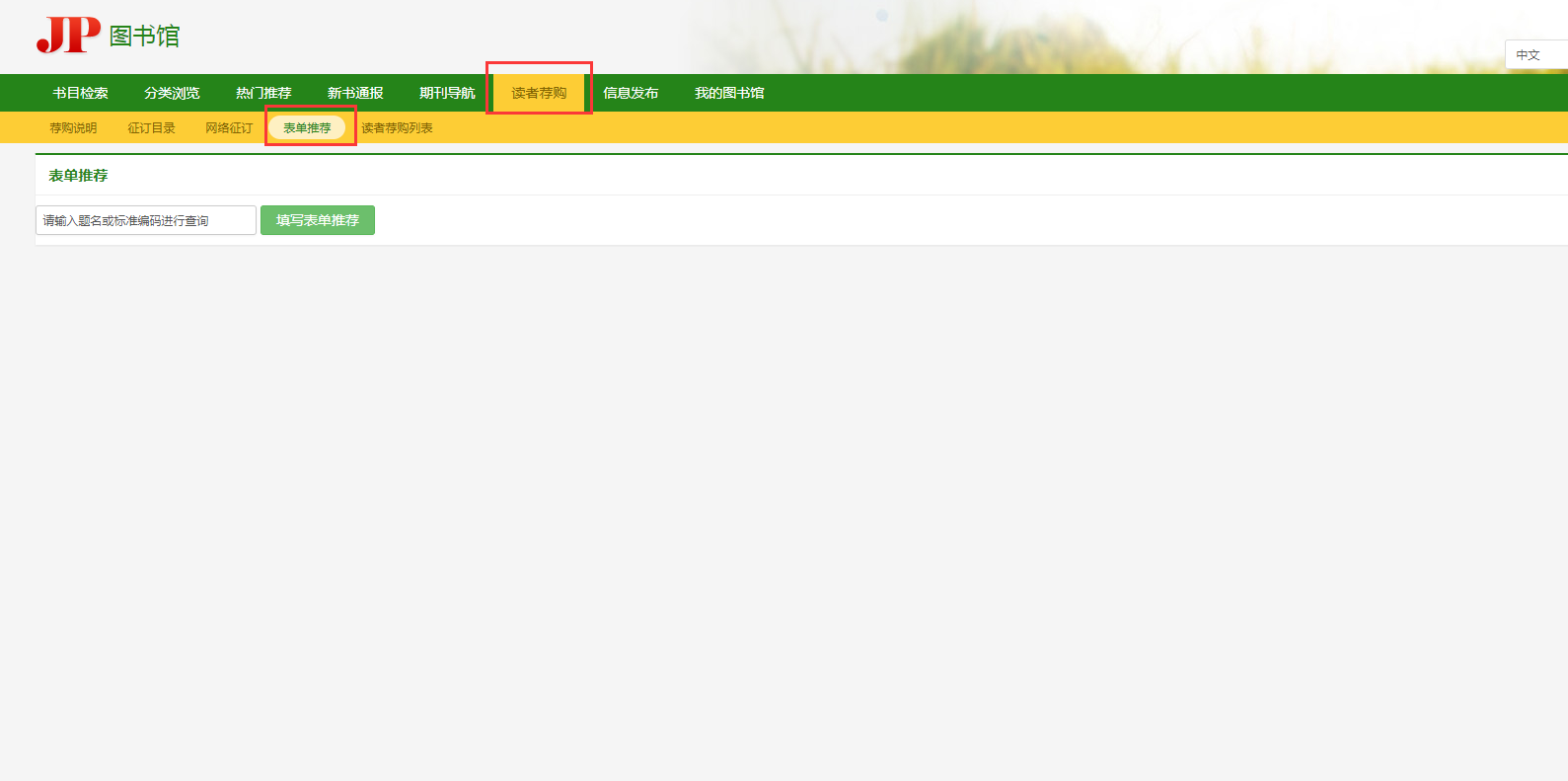The width and height of the screenshot is (1568, 781).
Task: Go to 书目检索 in the main menu
Action: 81,93
